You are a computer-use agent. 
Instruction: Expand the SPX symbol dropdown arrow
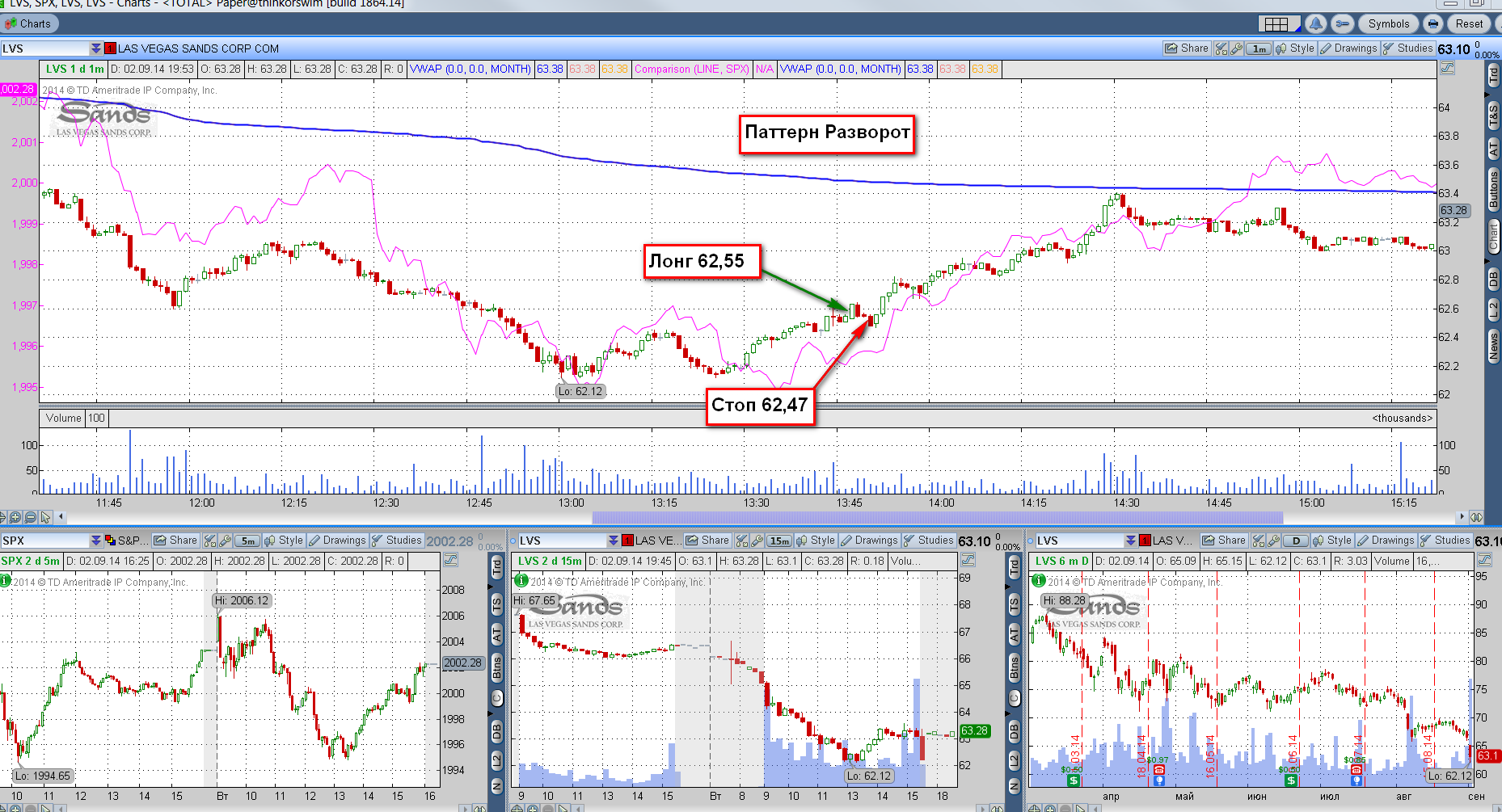pos(96,541)
